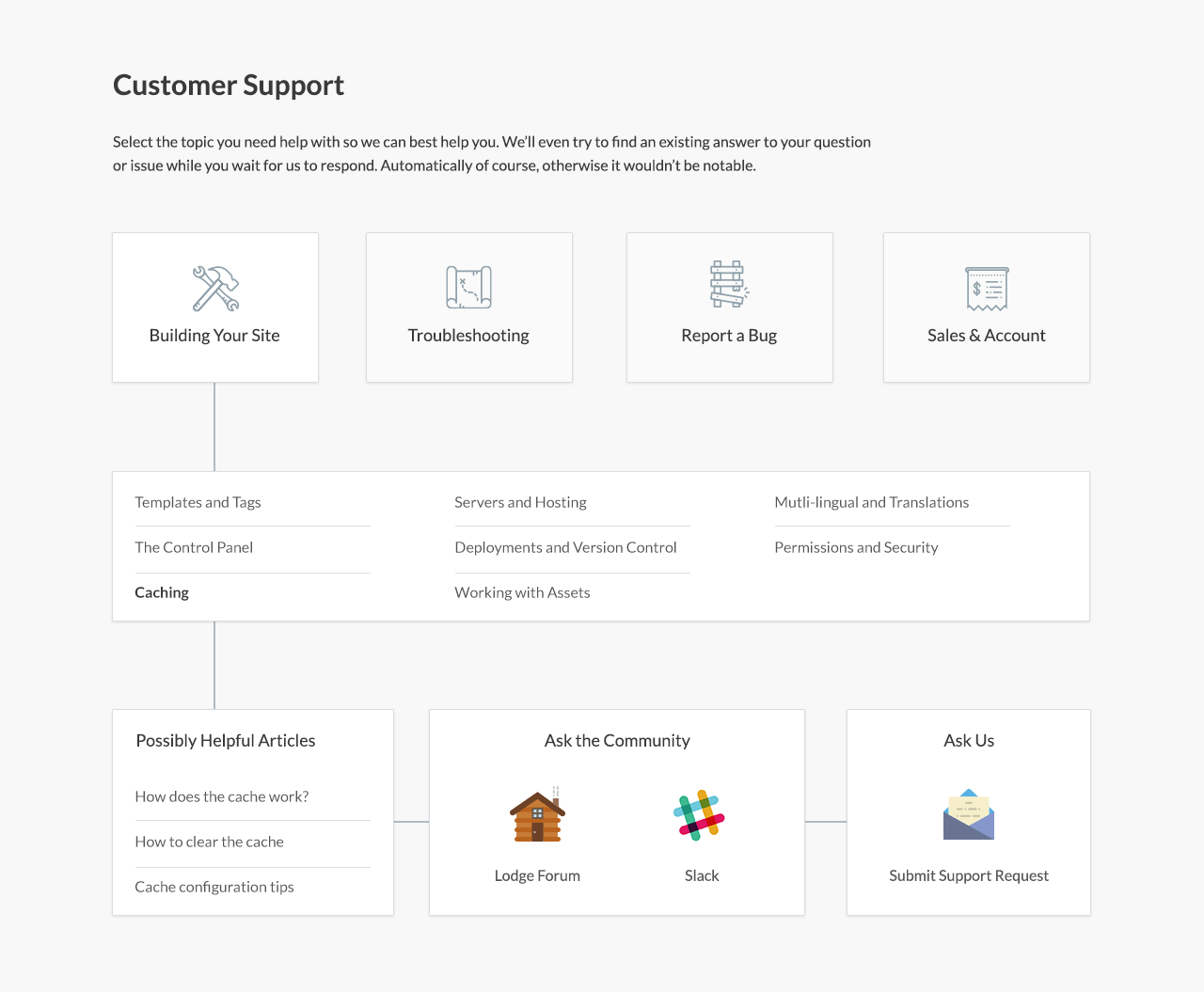Viewport: 1204px width, 992px height.
Task: Open Servers and Hosting subtopic
Action: click(520, 502)
